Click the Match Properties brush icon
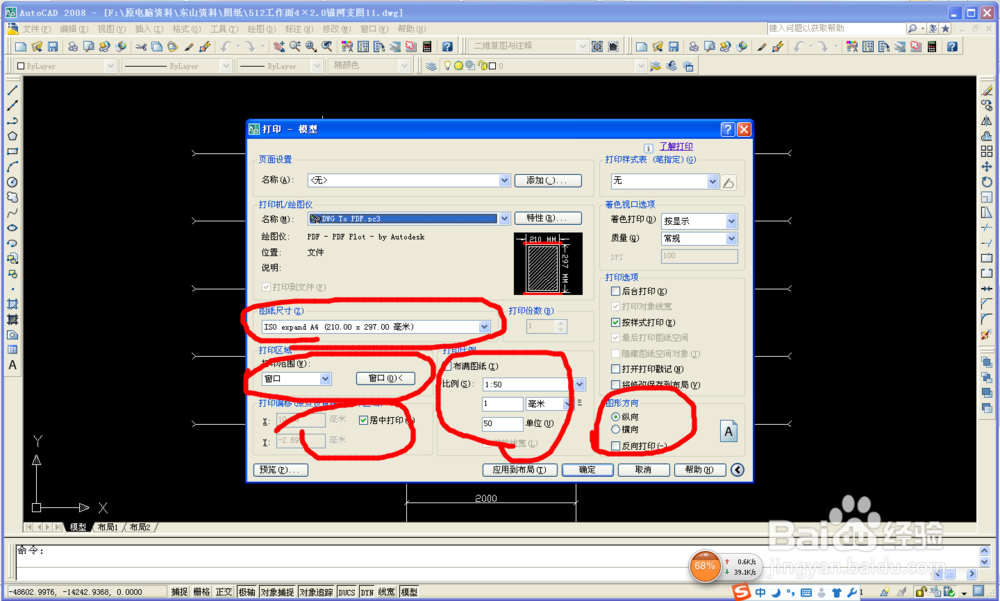 (x=189, y=47)
